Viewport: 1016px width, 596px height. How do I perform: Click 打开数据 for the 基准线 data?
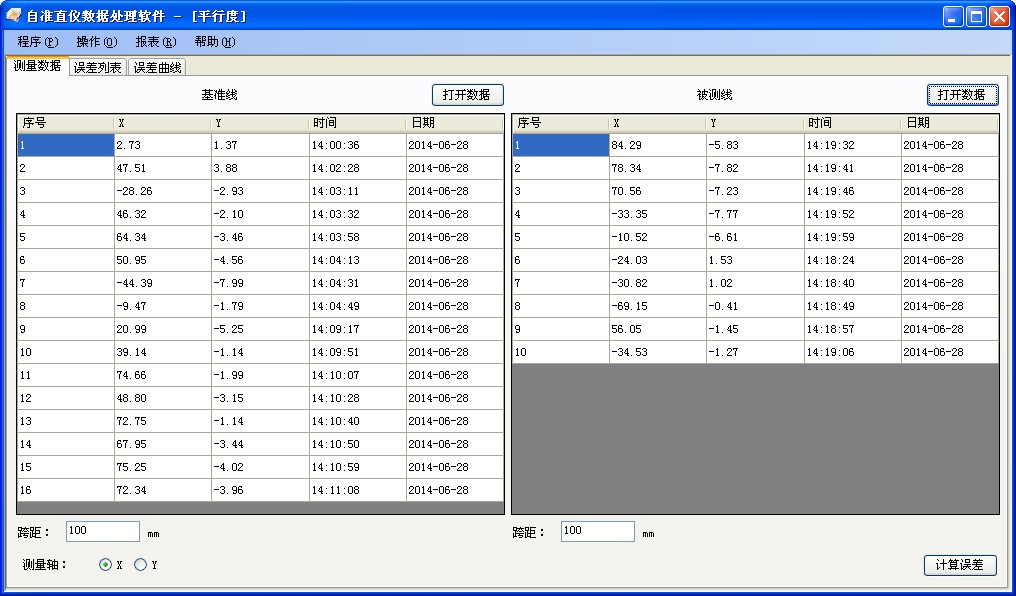pos(465,95)
